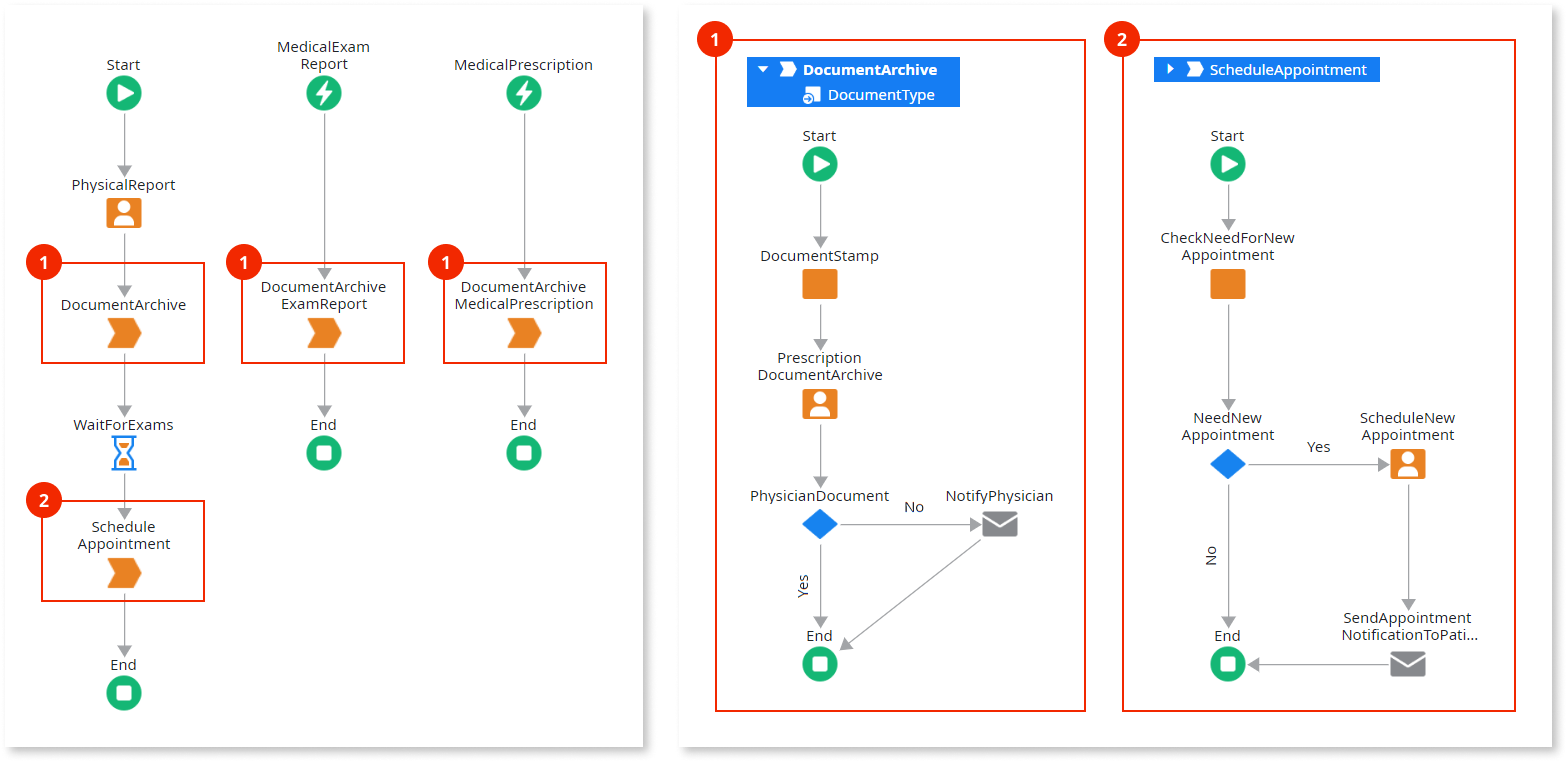The width and height of the screenshot is (1567, 762).
Task: Click the End node below NeedNewAppointment
Action: (x=1228, y=664)
